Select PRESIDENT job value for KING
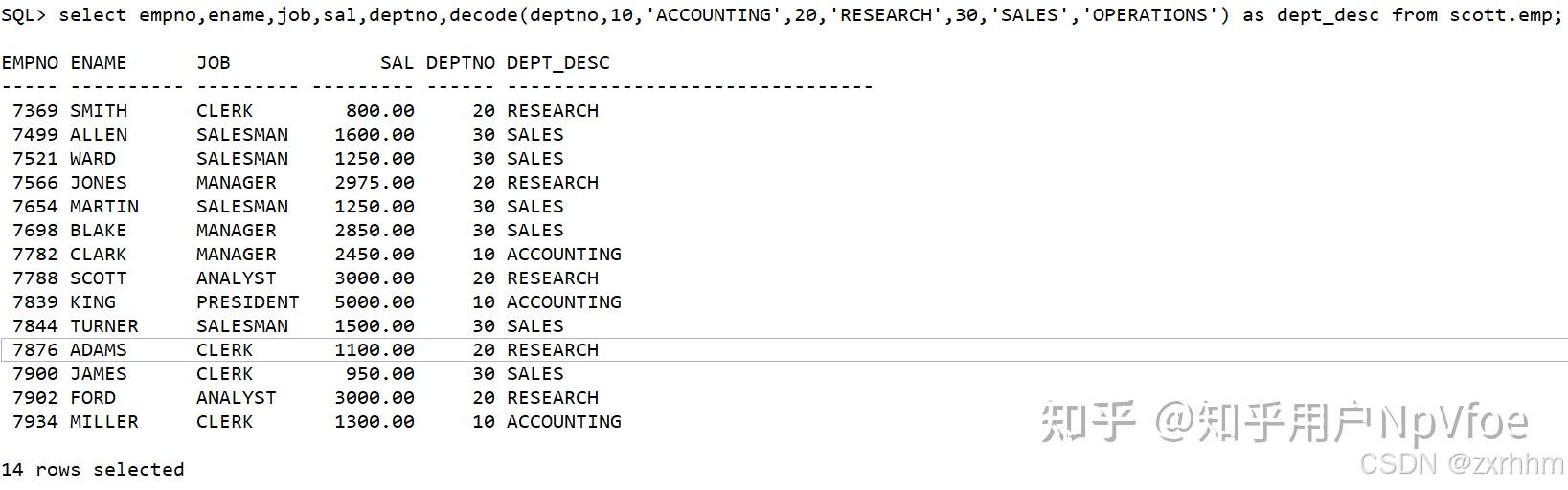This screenshot has height=490, width=1568. tap(247, 302)
